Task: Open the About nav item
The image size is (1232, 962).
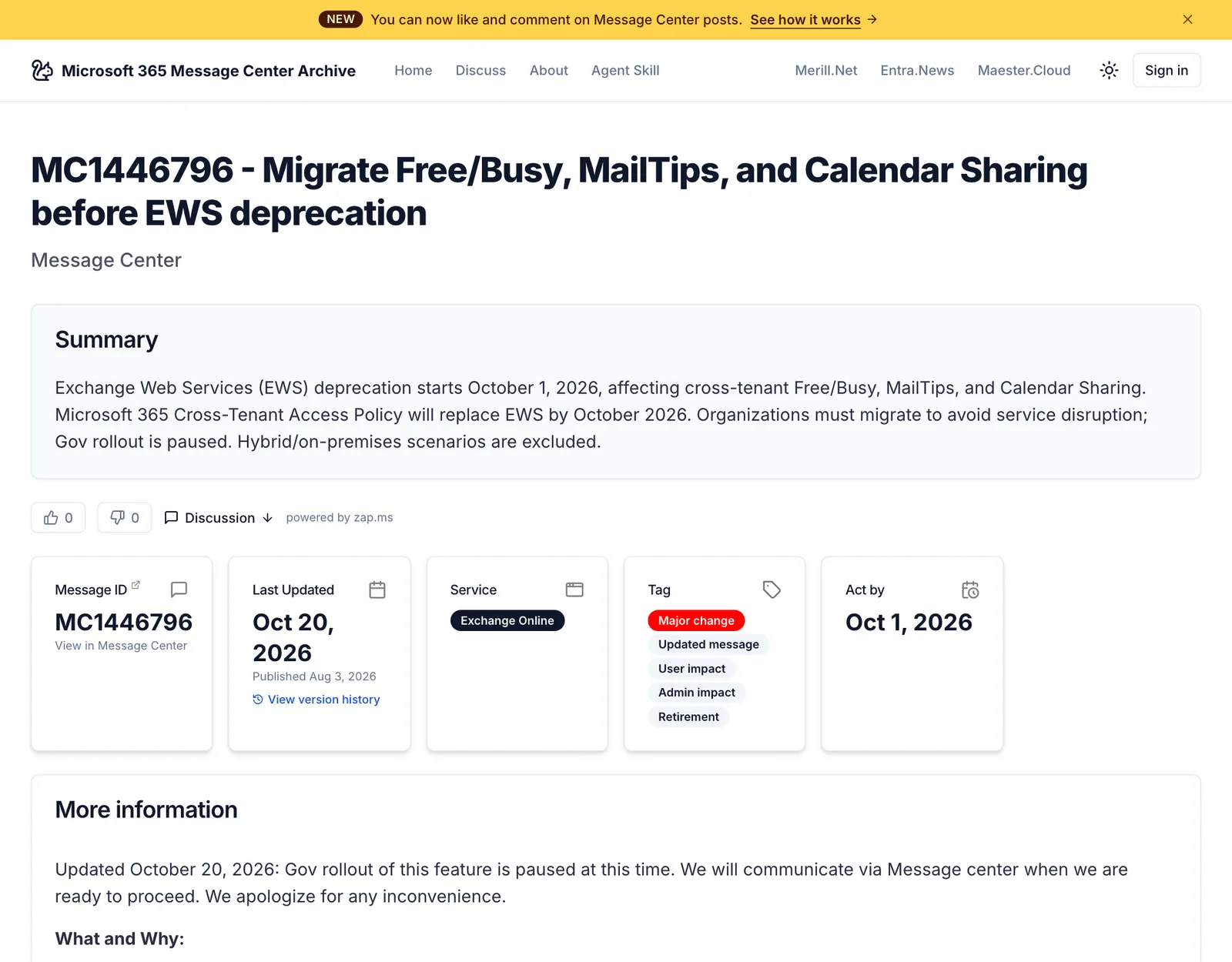Action: coord(549,70)
